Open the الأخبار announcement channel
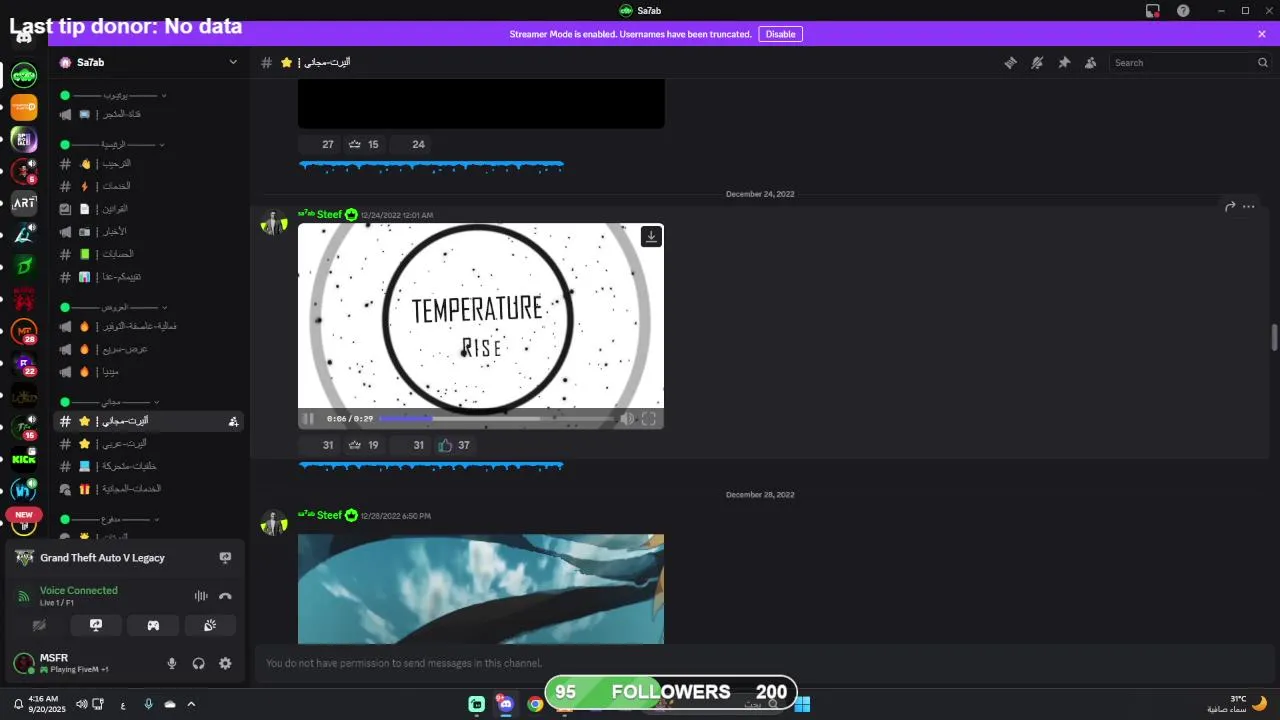Viewport: 1280px width, 720px height. [149, 231]
